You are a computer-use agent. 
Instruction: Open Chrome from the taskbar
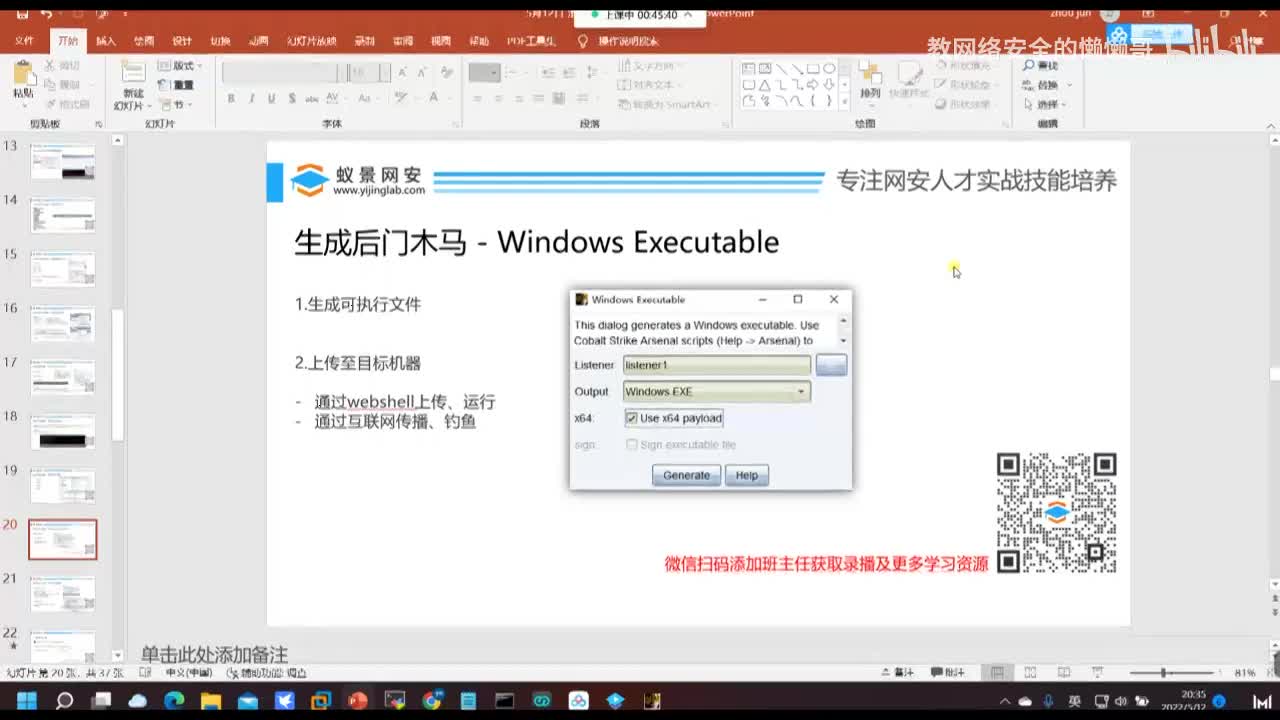tap(432, 700)
